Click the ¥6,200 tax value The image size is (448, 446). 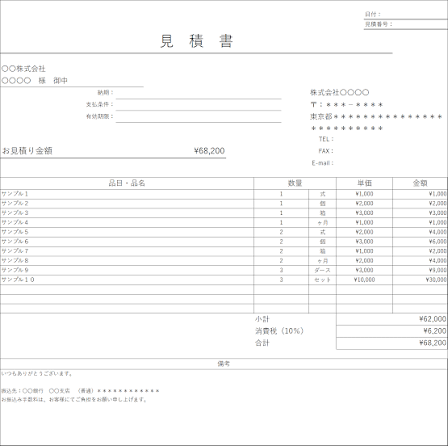coord(392,331)
